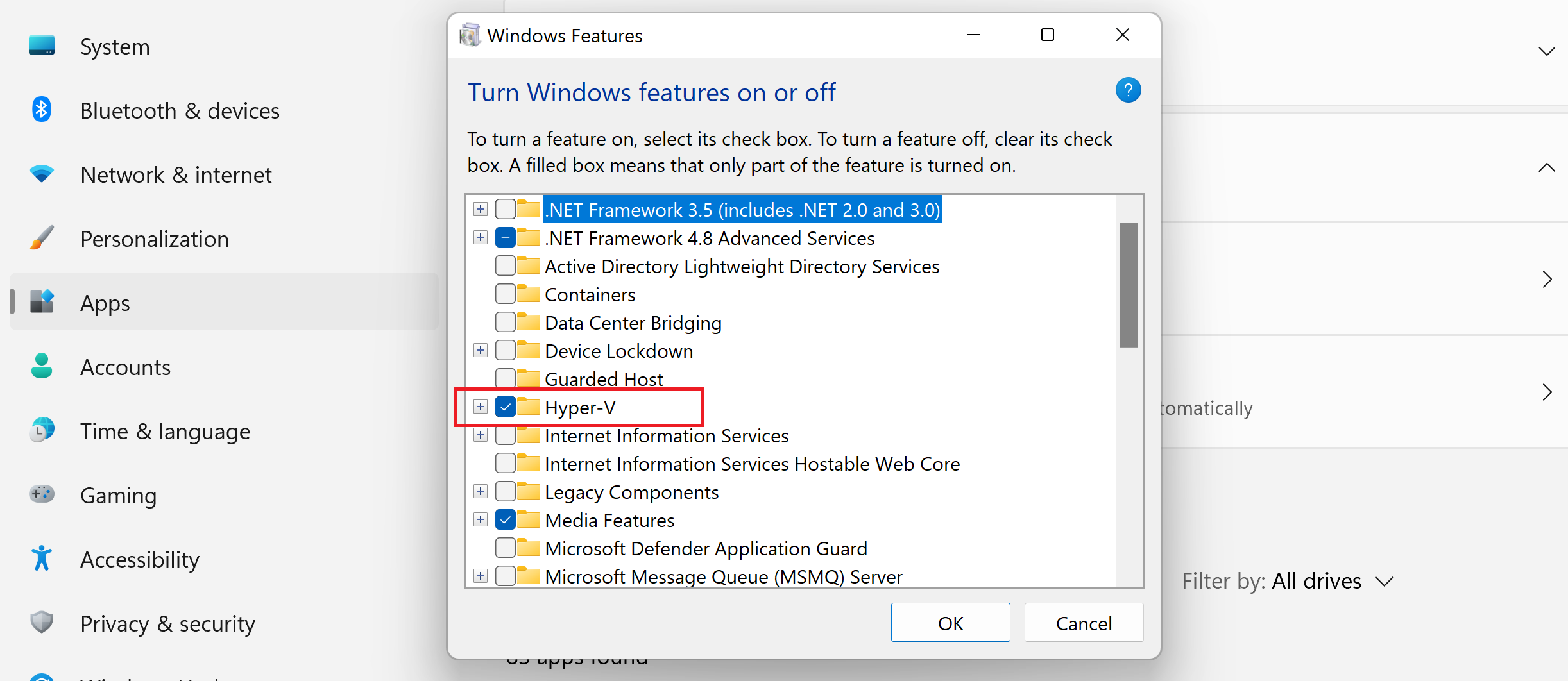1568x681 pixels.
Task: Open Accessibility settings page
Action: pos(225,559)
